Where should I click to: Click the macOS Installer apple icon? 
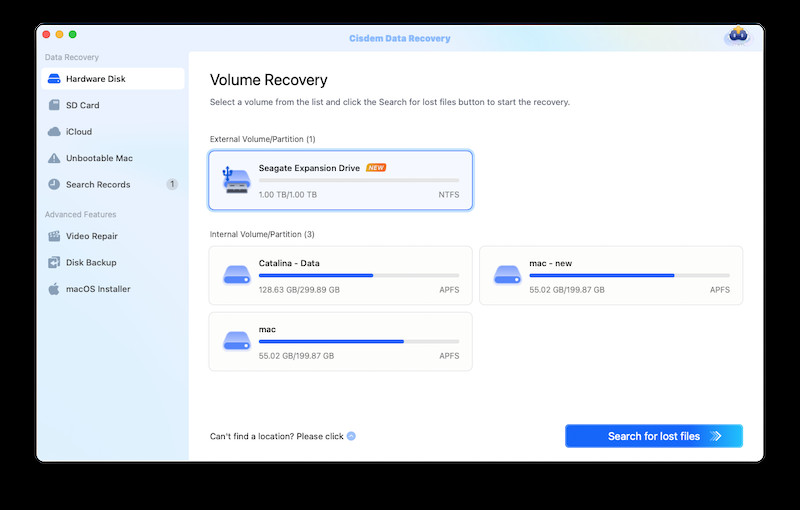[x=54, y=289]
